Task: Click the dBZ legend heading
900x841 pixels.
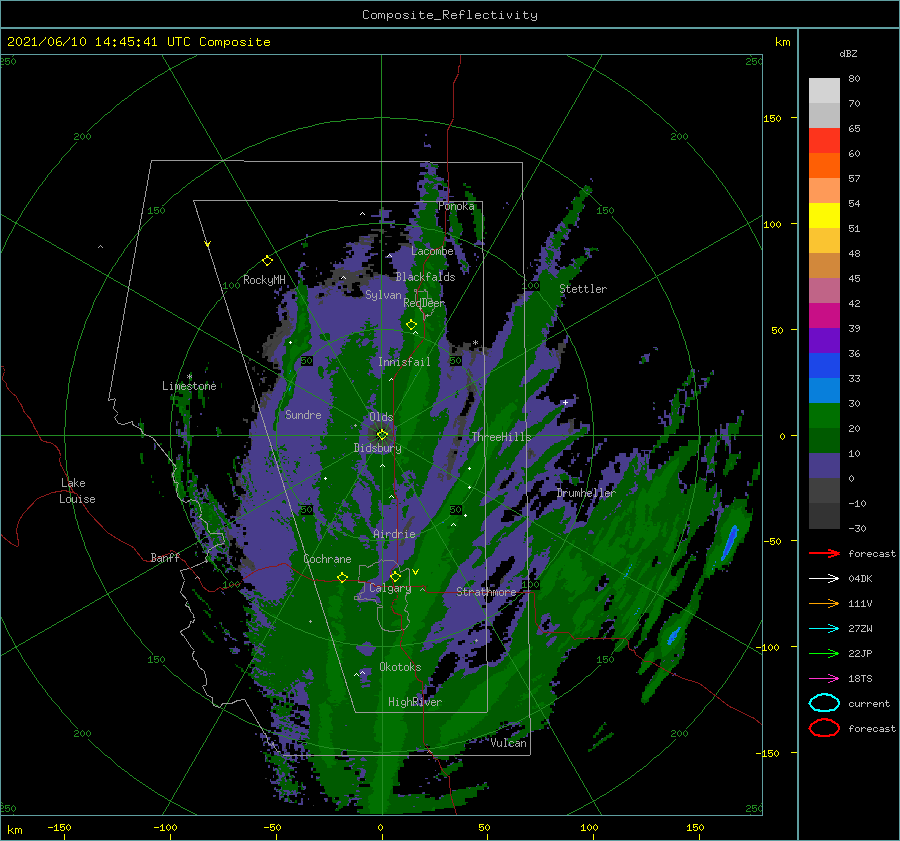Action: point(848,53)
